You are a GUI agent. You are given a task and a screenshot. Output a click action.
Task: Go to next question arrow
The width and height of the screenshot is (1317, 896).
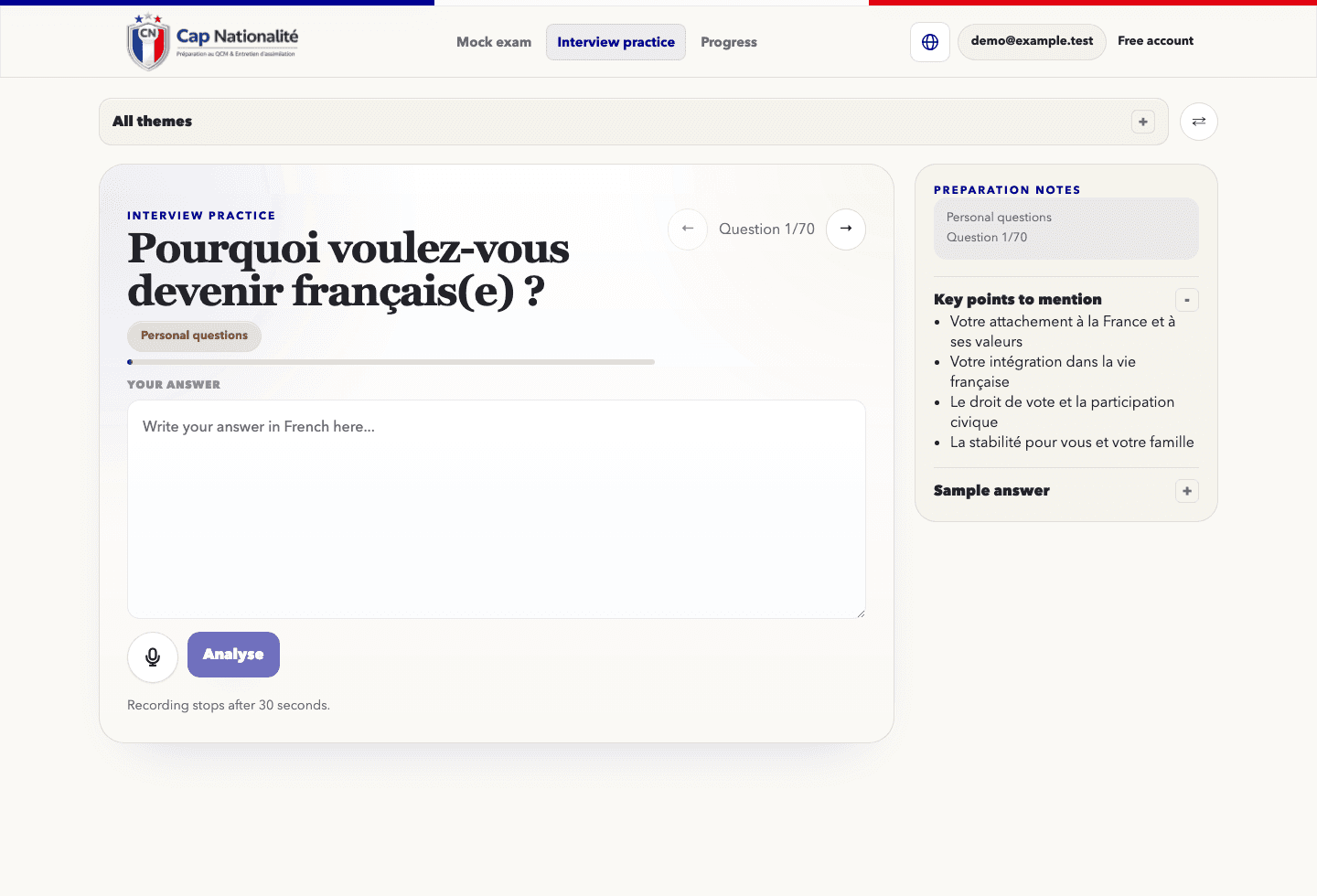pos(846,229)
